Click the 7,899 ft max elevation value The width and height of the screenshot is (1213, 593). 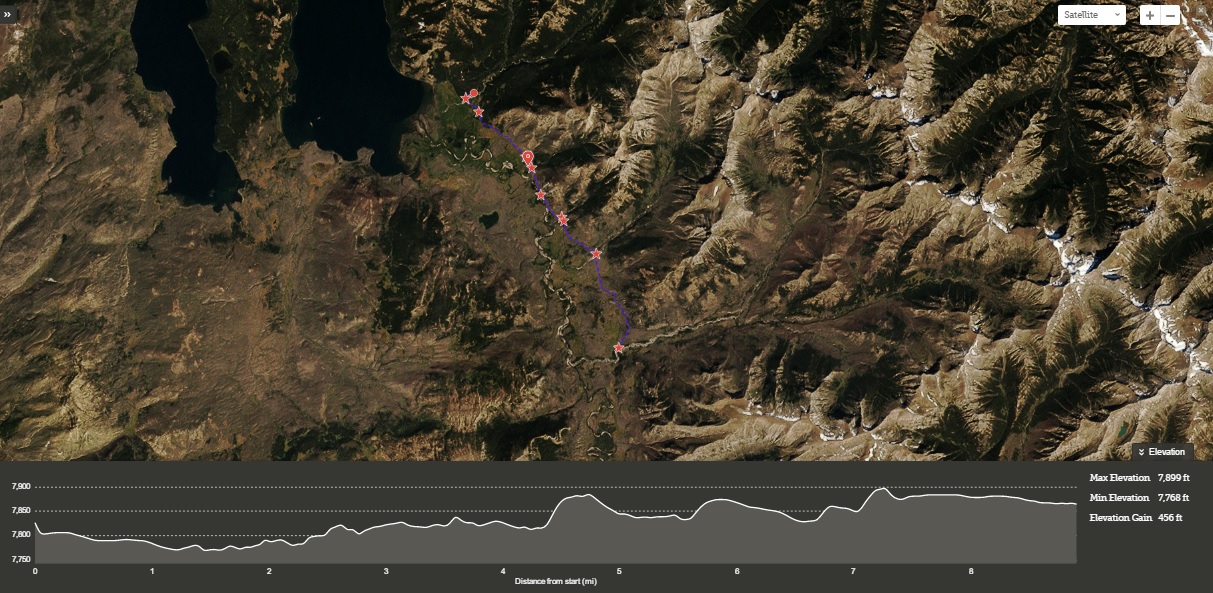pos(1173,478)
